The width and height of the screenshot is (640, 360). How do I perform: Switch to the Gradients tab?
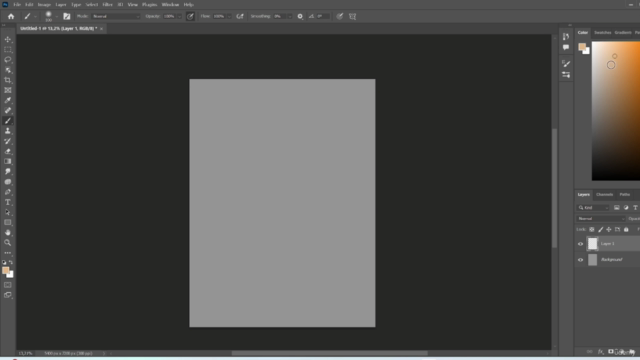pos(623,33)
